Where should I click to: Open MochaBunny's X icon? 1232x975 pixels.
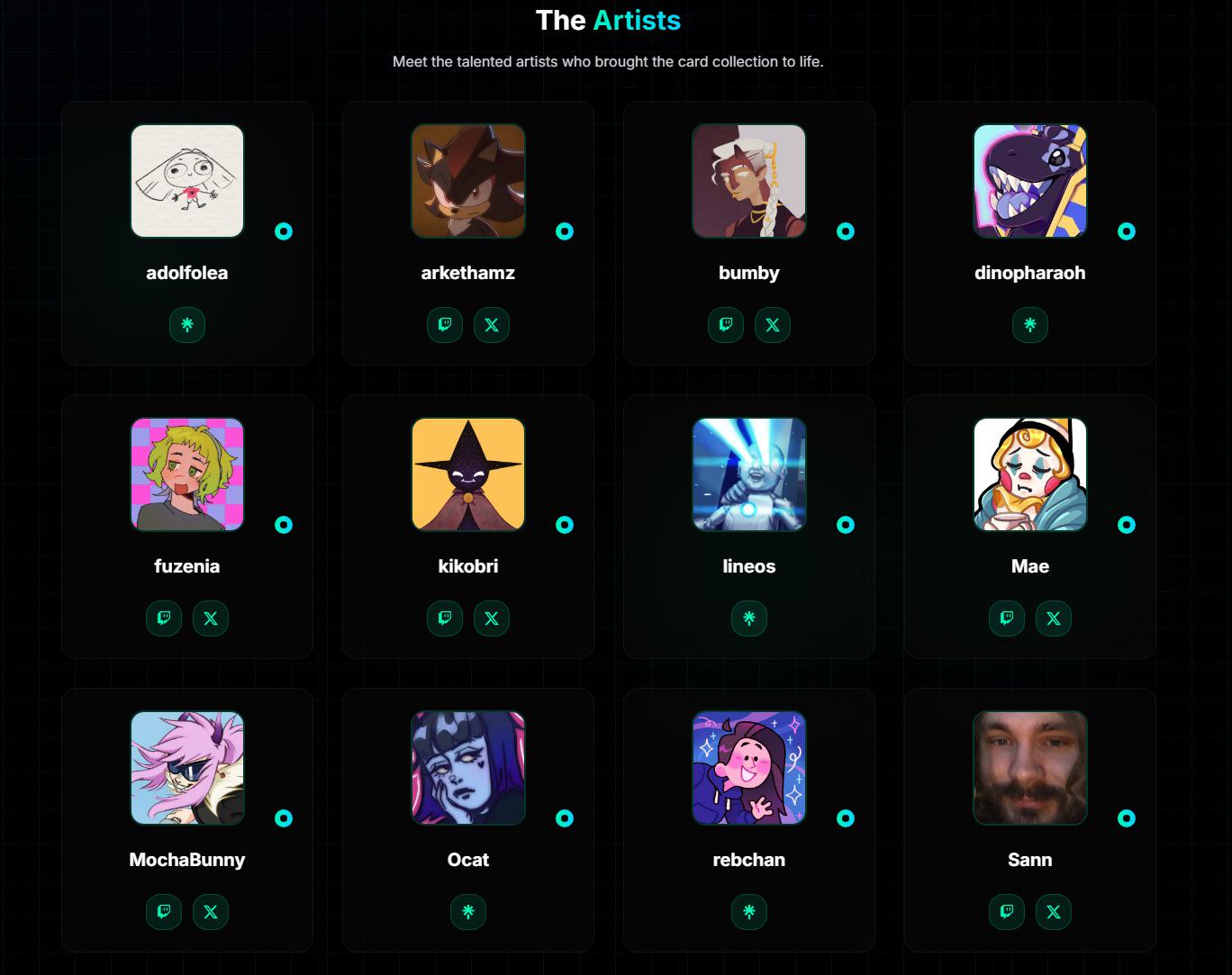[x=211, y=912]
